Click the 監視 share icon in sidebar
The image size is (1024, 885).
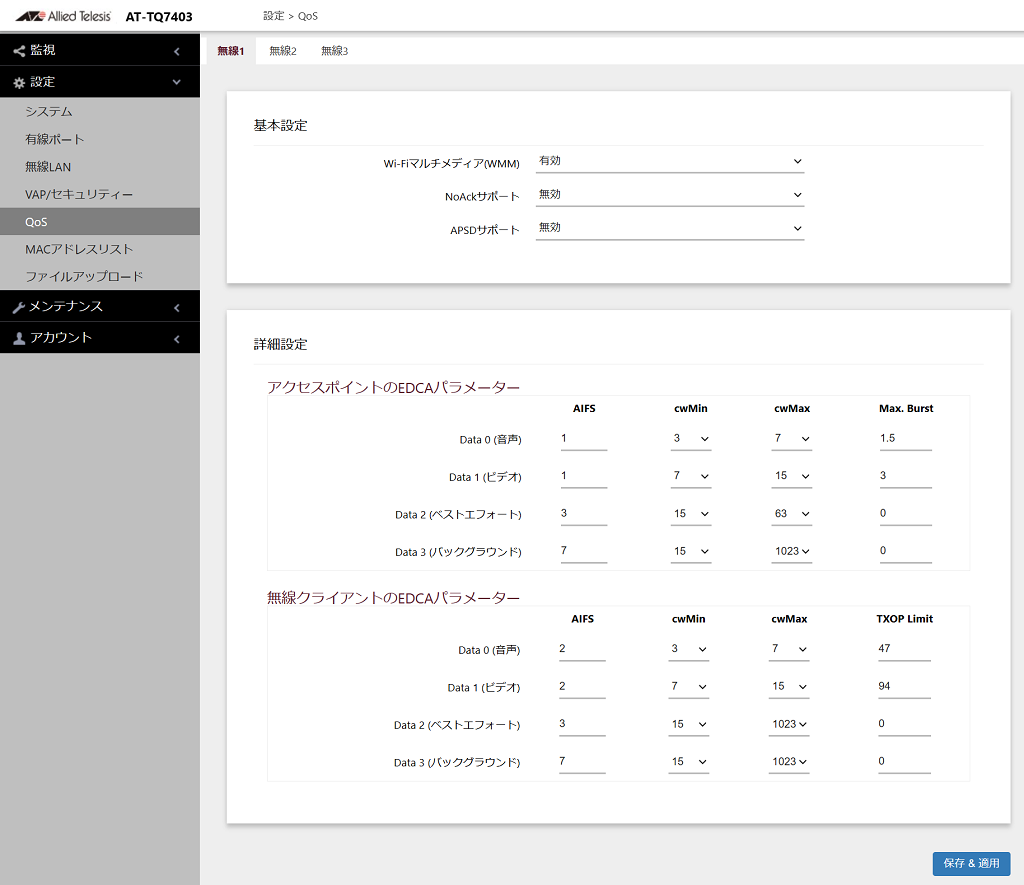(19, 51)
